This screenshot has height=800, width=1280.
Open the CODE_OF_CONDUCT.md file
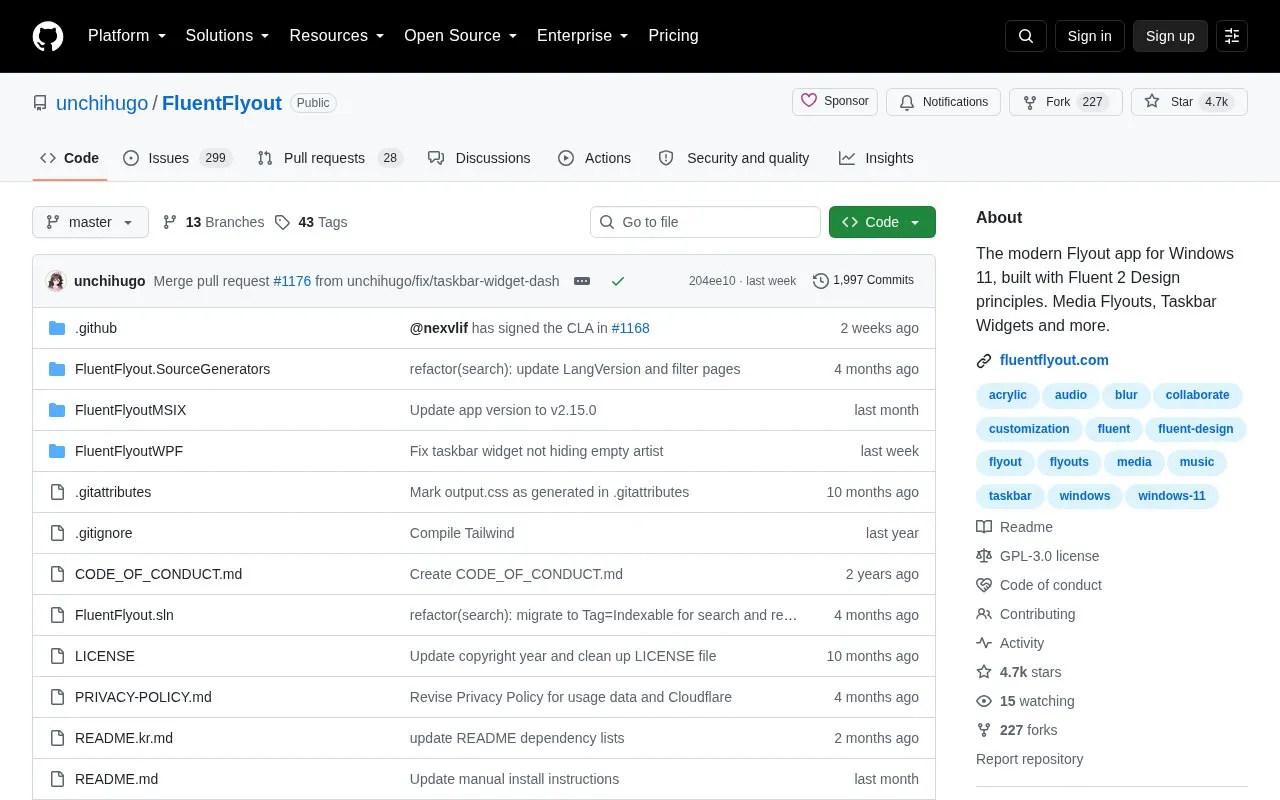pyautogui.click(x=159, y=574)
